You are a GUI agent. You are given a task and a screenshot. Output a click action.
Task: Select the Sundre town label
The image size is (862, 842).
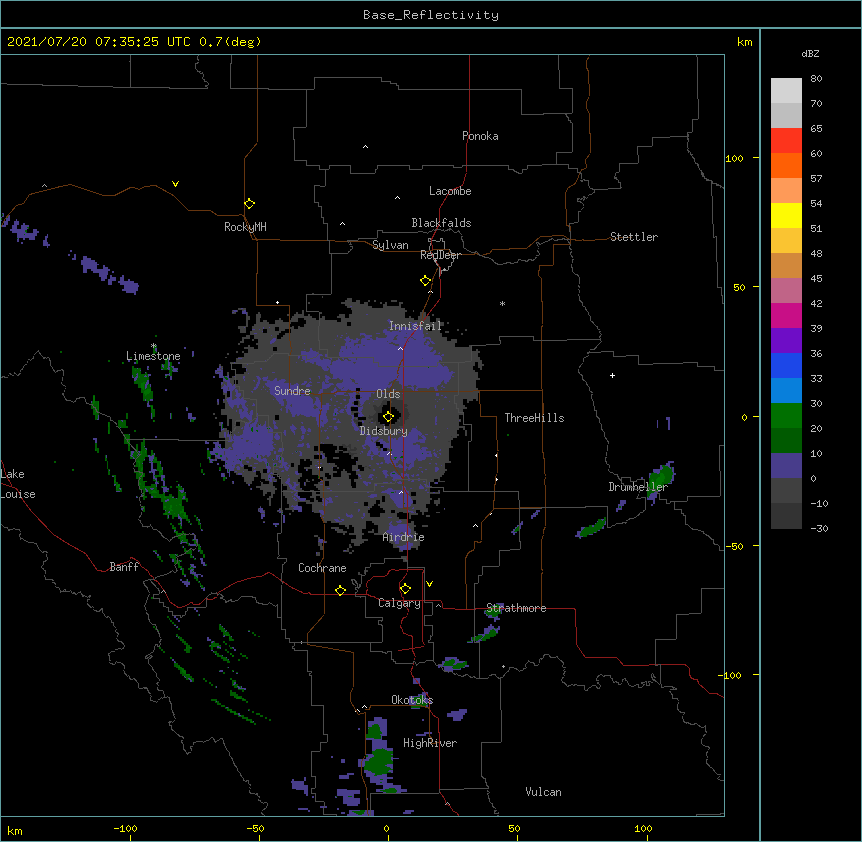pos(292,391)
